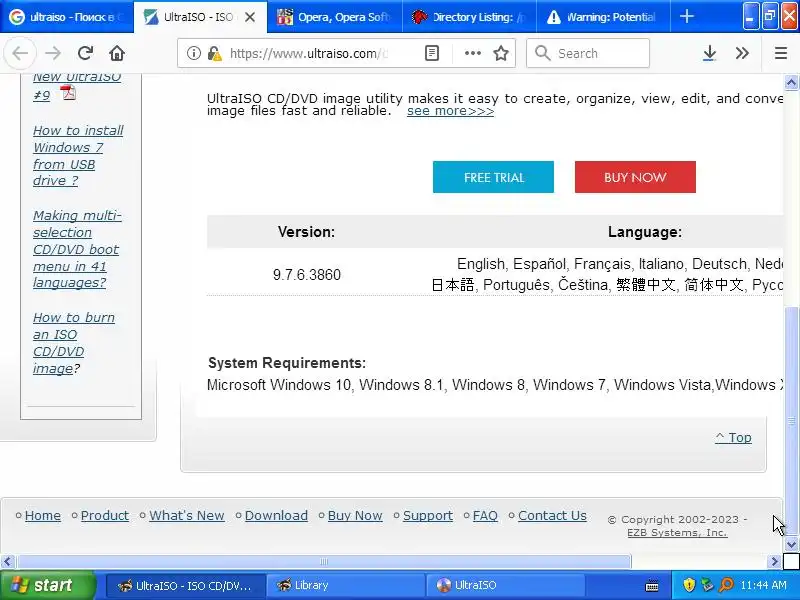Toggle reader view icon

tap(432, 53)
